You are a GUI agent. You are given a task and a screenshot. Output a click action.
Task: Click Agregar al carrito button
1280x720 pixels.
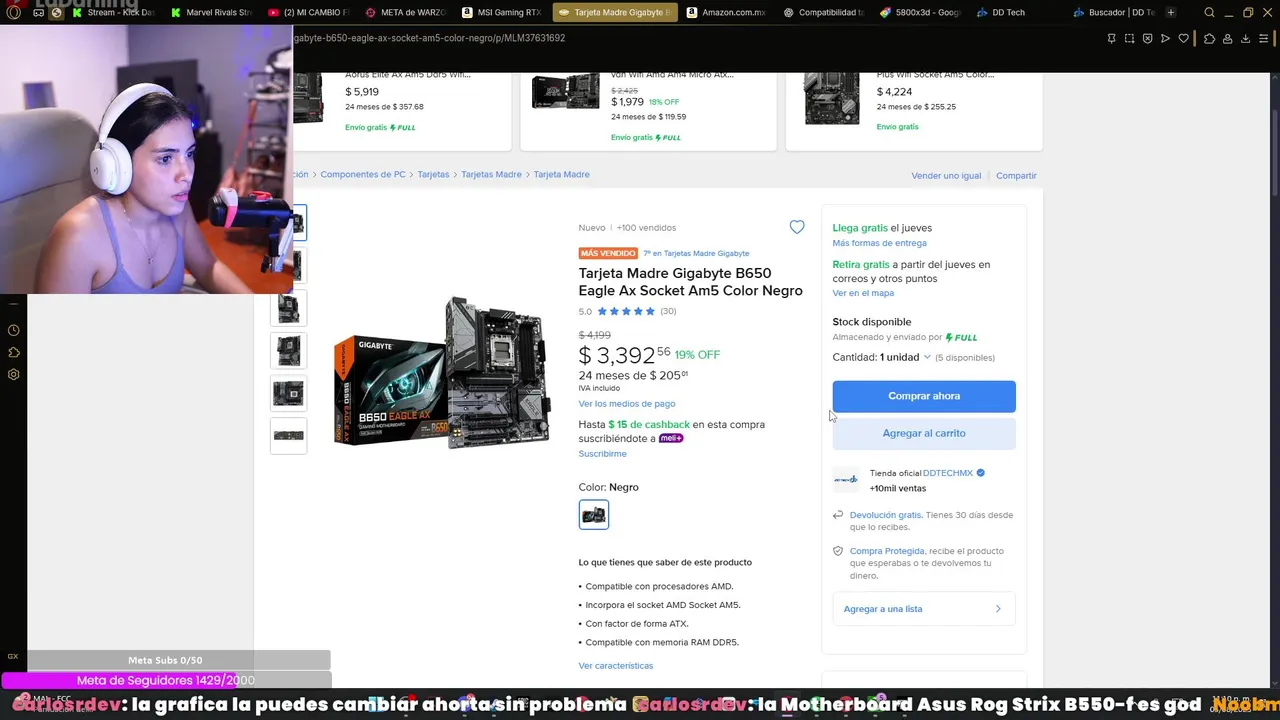tap(924, 433)
